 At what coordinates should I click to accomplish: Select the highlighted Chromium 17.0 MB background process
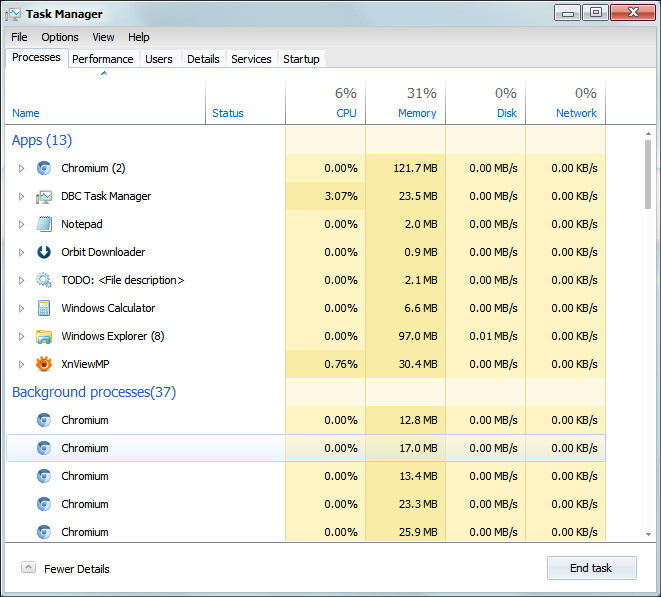pos(306,448)
